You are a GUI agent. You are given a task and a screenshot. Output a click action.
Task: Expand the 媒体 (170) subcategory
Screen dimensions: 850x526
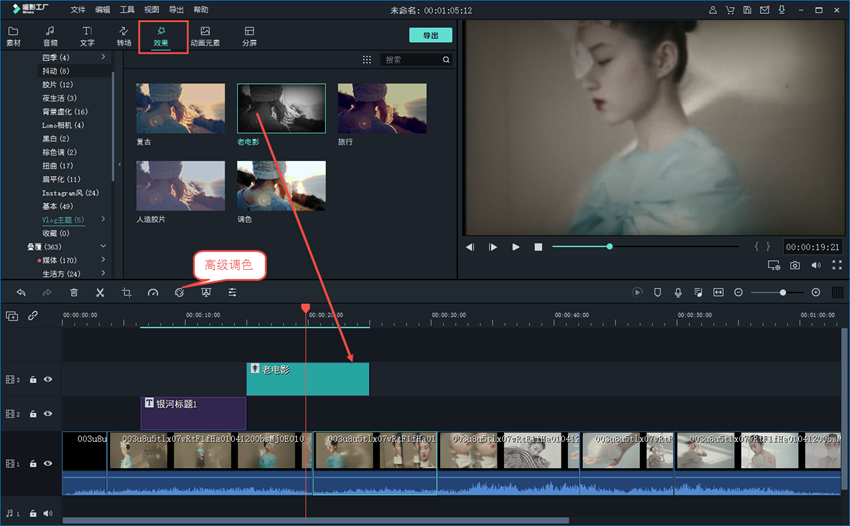pyautogui.click(x=103, y=260)
